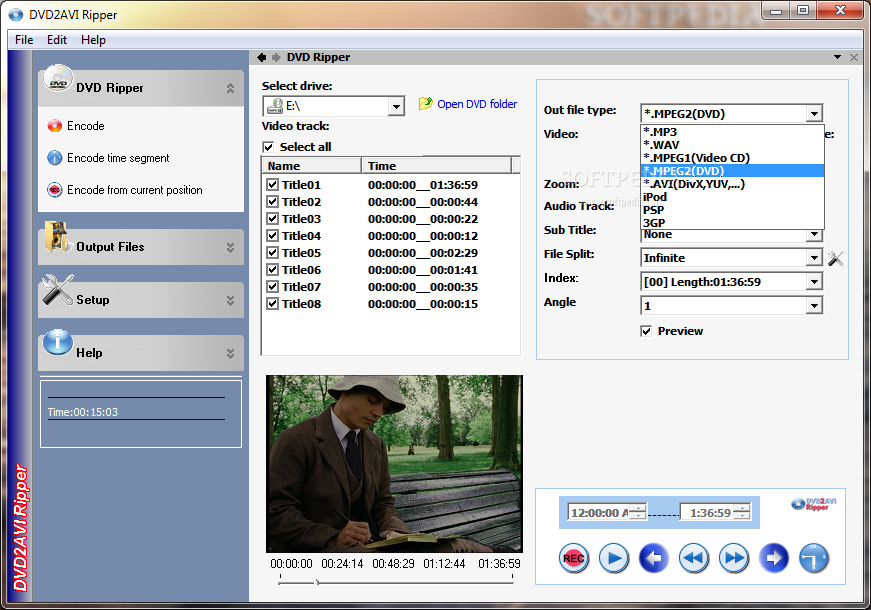Open the File menu

24,40
